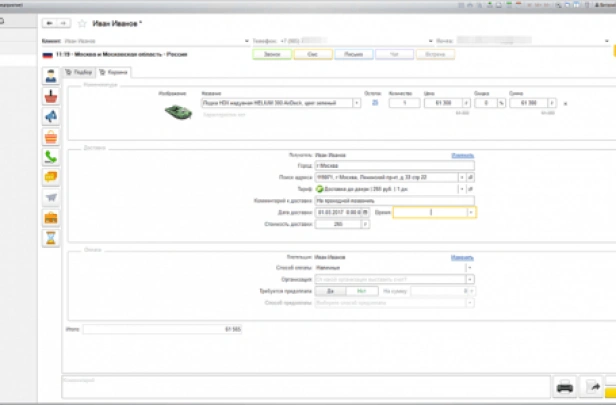Click the printer icon at bottom right

tap(565, 387)
